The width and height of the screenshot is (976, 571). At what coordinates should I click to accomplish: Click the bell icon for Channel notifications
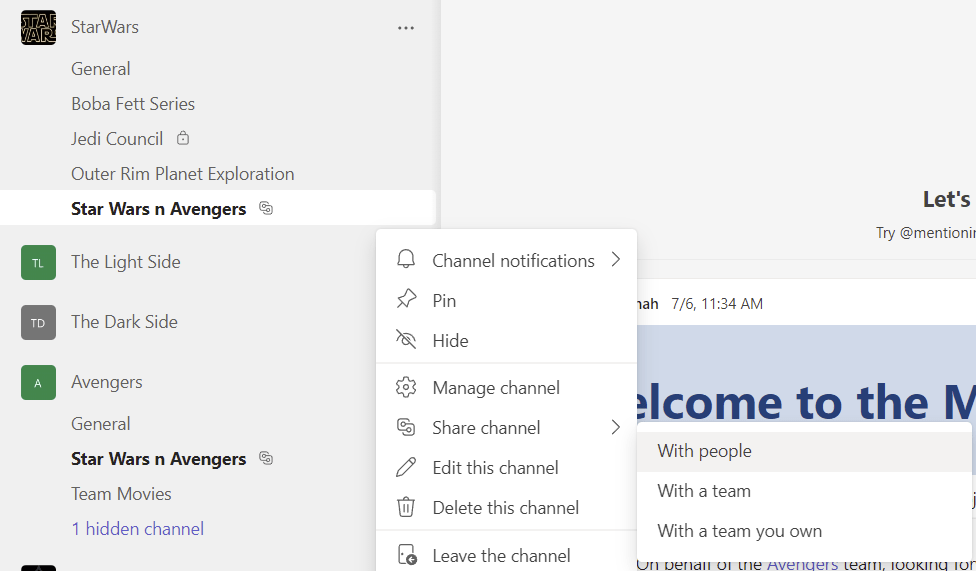[406, 260]
